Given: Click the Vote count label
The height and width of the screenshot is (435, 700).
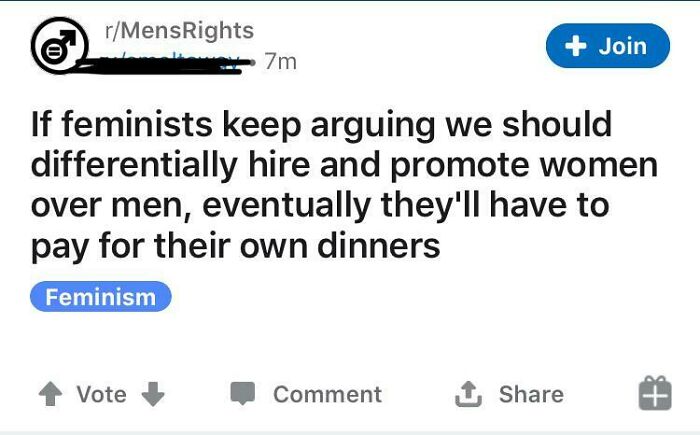Looking at the screenshot, I should point(102,394).
